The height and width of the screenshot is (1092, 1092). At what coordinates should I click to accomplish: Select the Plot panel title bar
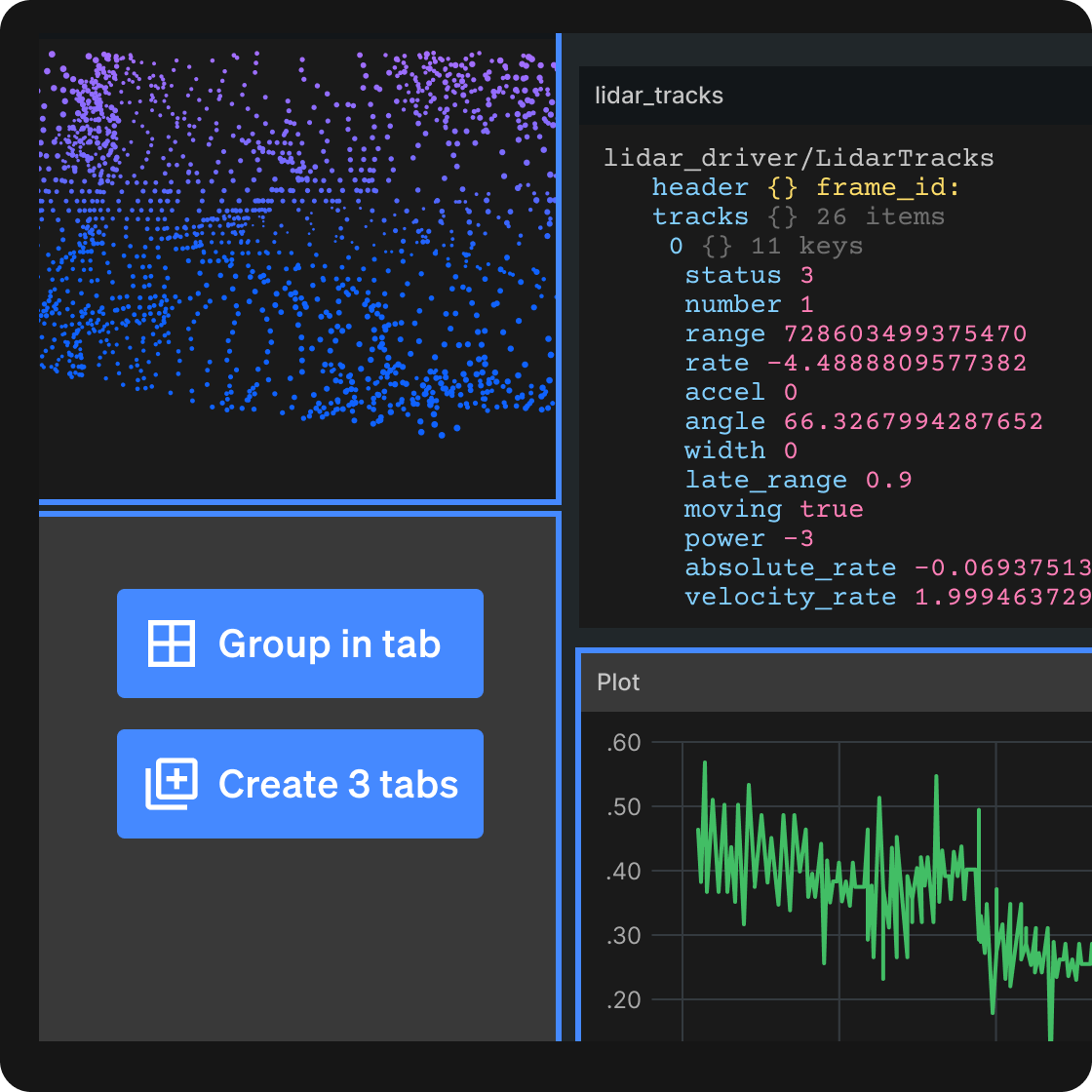tap(618, 682)
